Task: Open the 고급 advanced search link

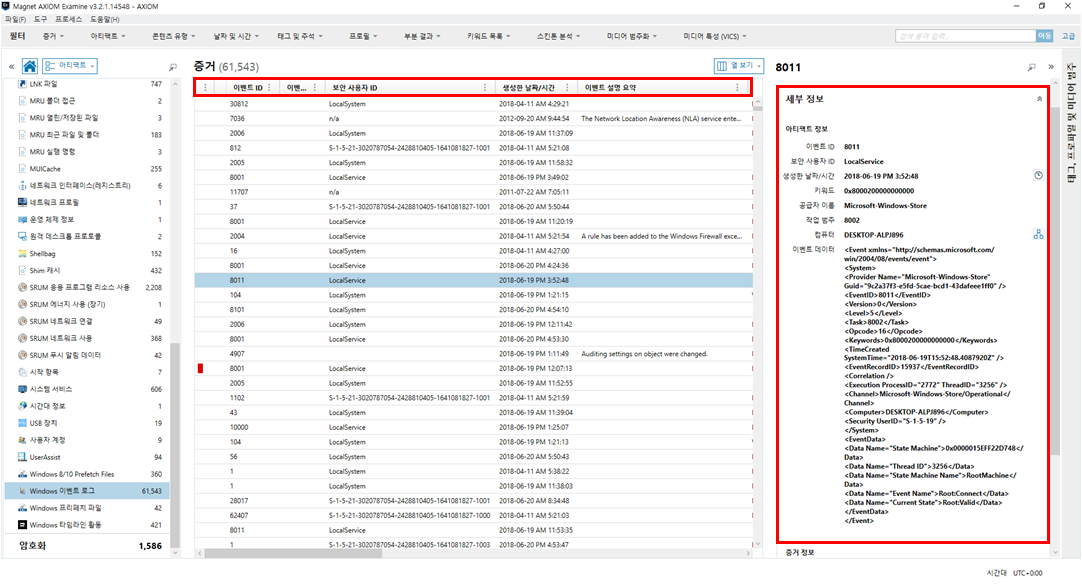Action: pyautogui.click(x=1068, y=36)
